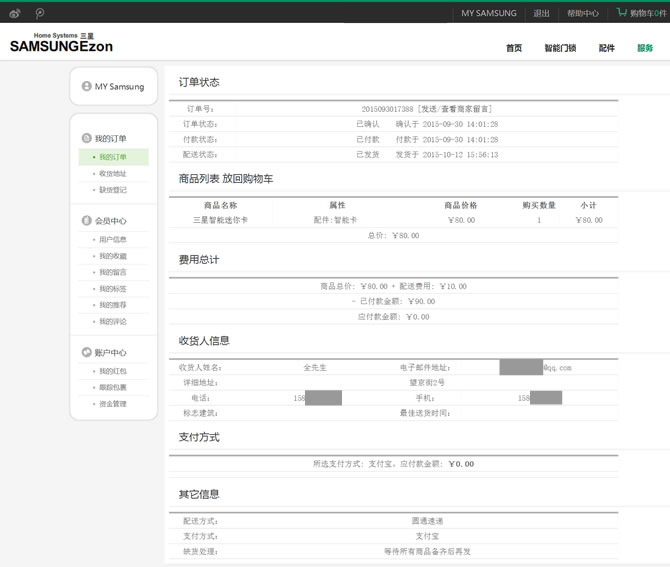Open 缺货登记 in sidebar

pyautogui.click(x=113, y=190)
